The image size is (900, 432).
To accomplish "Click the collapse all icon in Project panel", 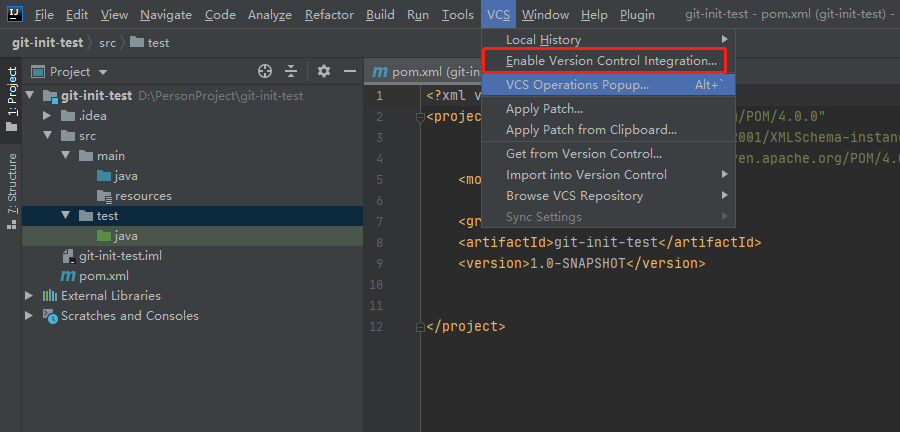I will (x=292, y=71).
